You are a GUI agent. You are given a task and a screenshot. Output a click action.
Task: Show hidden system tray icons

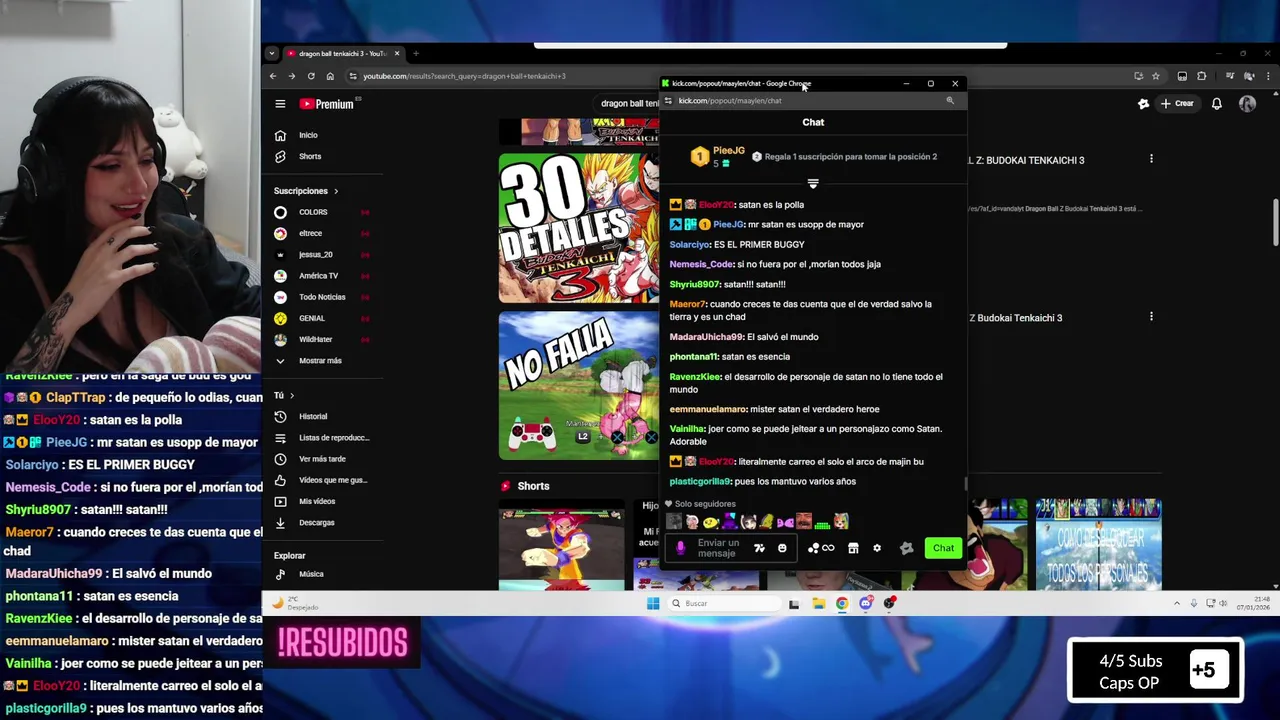point(1176,603)
